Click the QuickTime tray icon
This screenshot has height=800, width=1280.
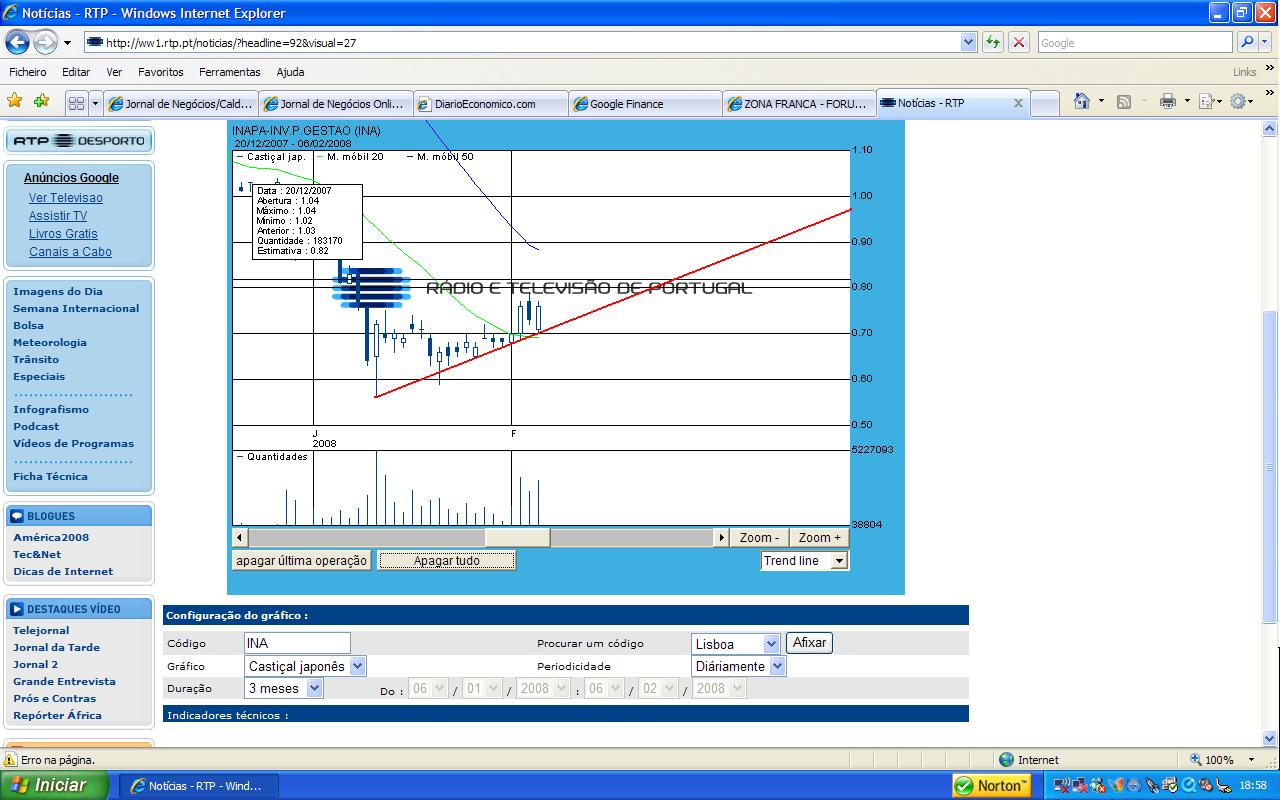(1190, 785)
